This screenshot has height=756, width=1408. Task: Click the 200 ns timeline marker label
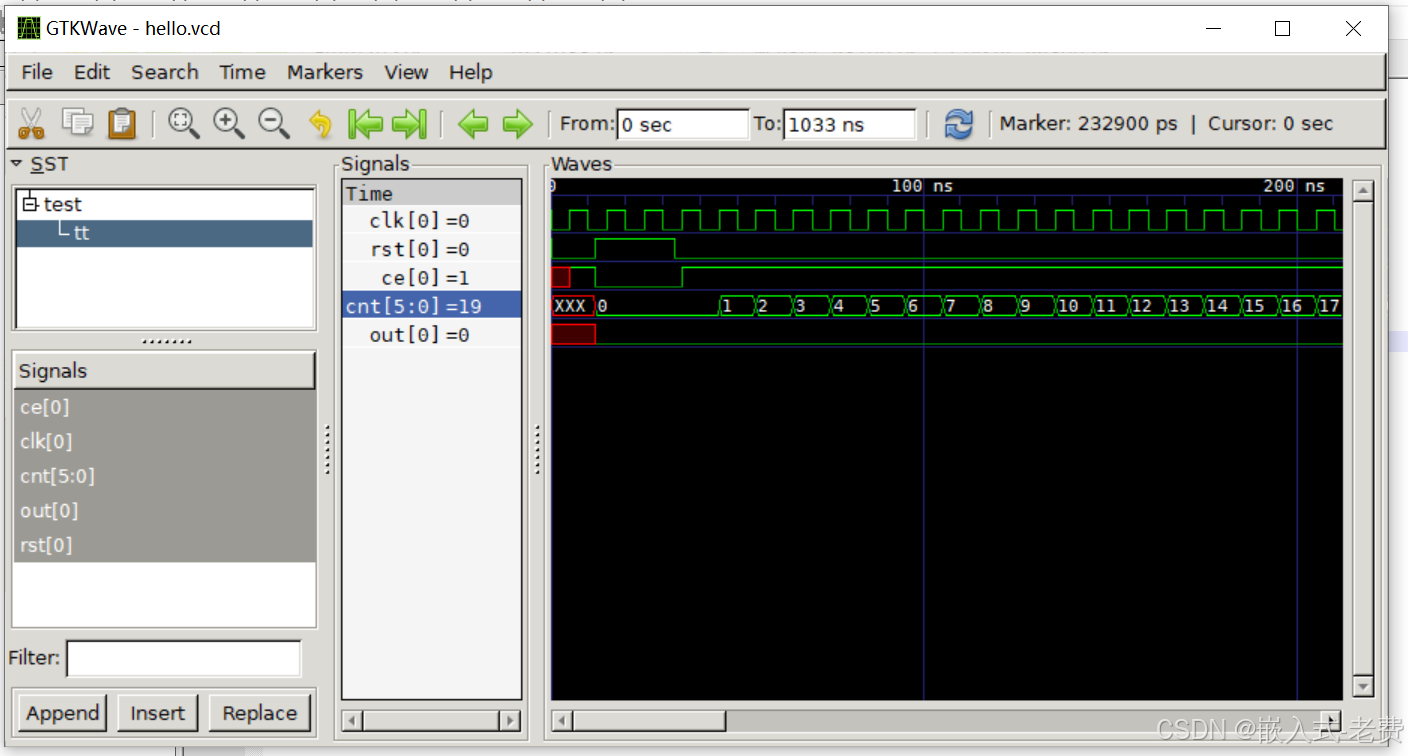pos(1294,186)
